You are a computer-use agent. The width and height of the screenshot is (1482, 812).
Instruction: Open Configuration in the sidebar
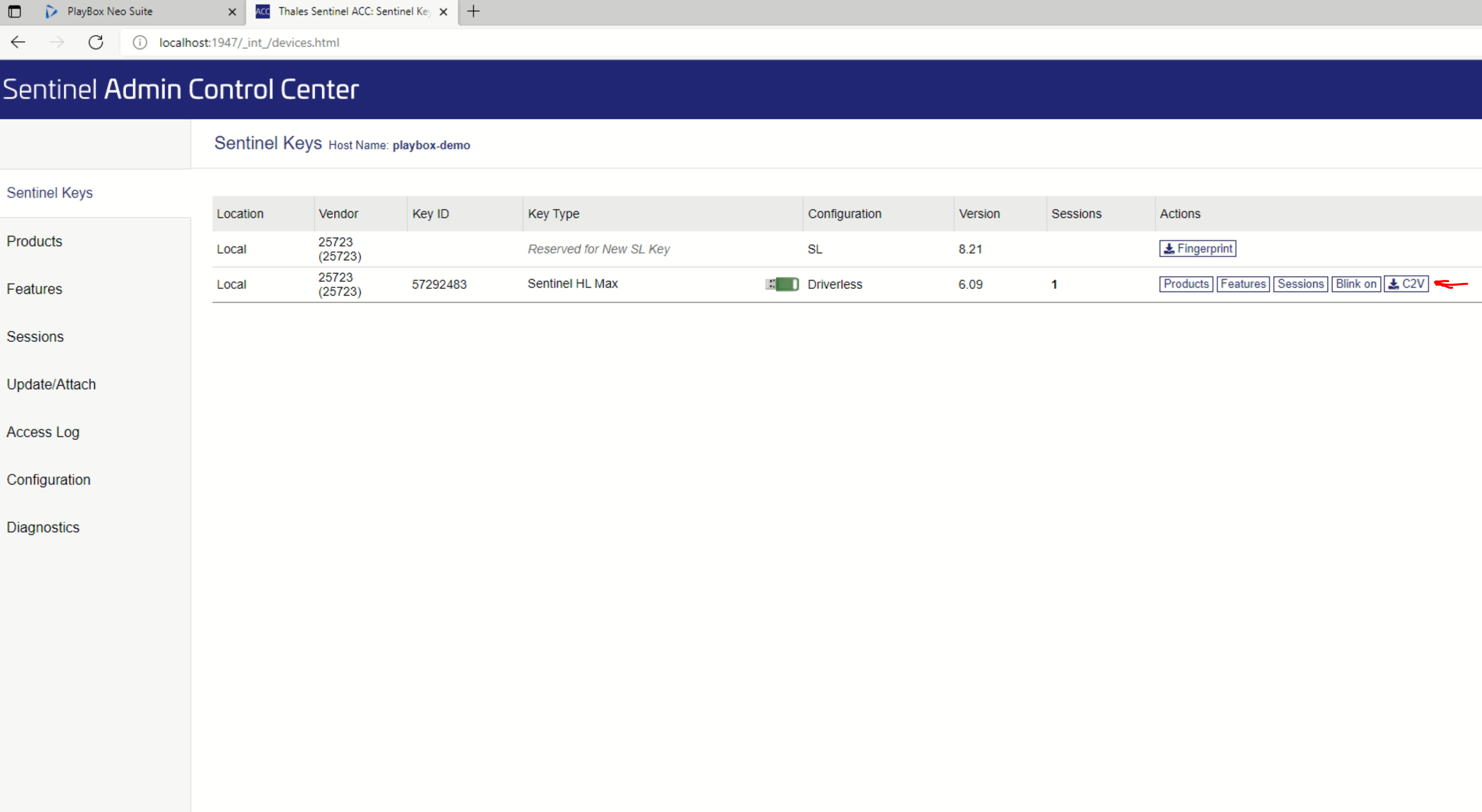coord(48,479)
